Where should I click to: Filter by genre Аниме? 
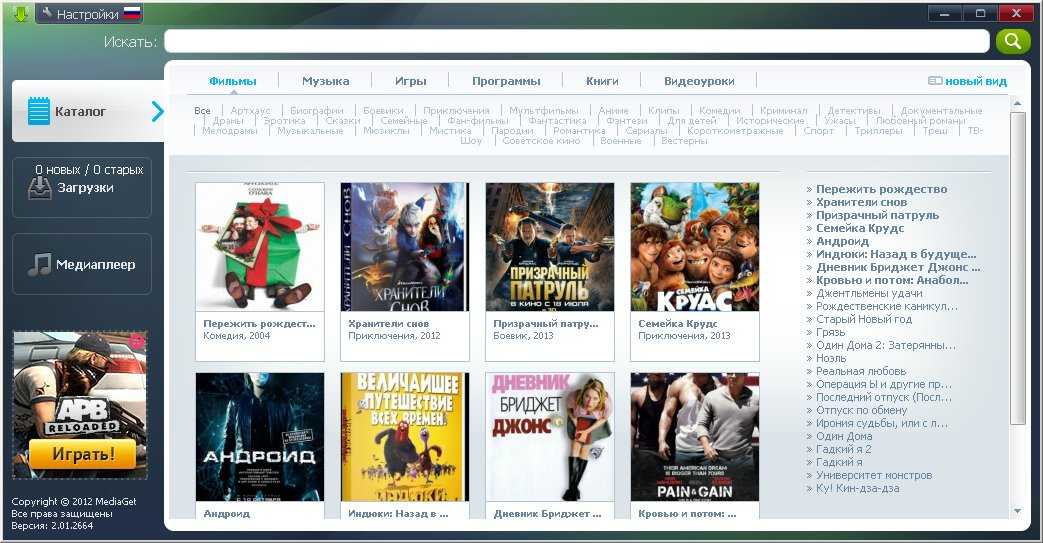tap(613, 110)
